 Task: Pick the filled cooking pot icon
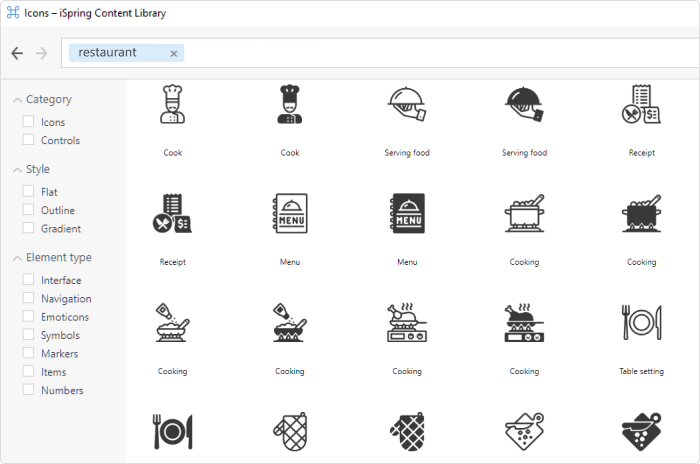point(642,213)
